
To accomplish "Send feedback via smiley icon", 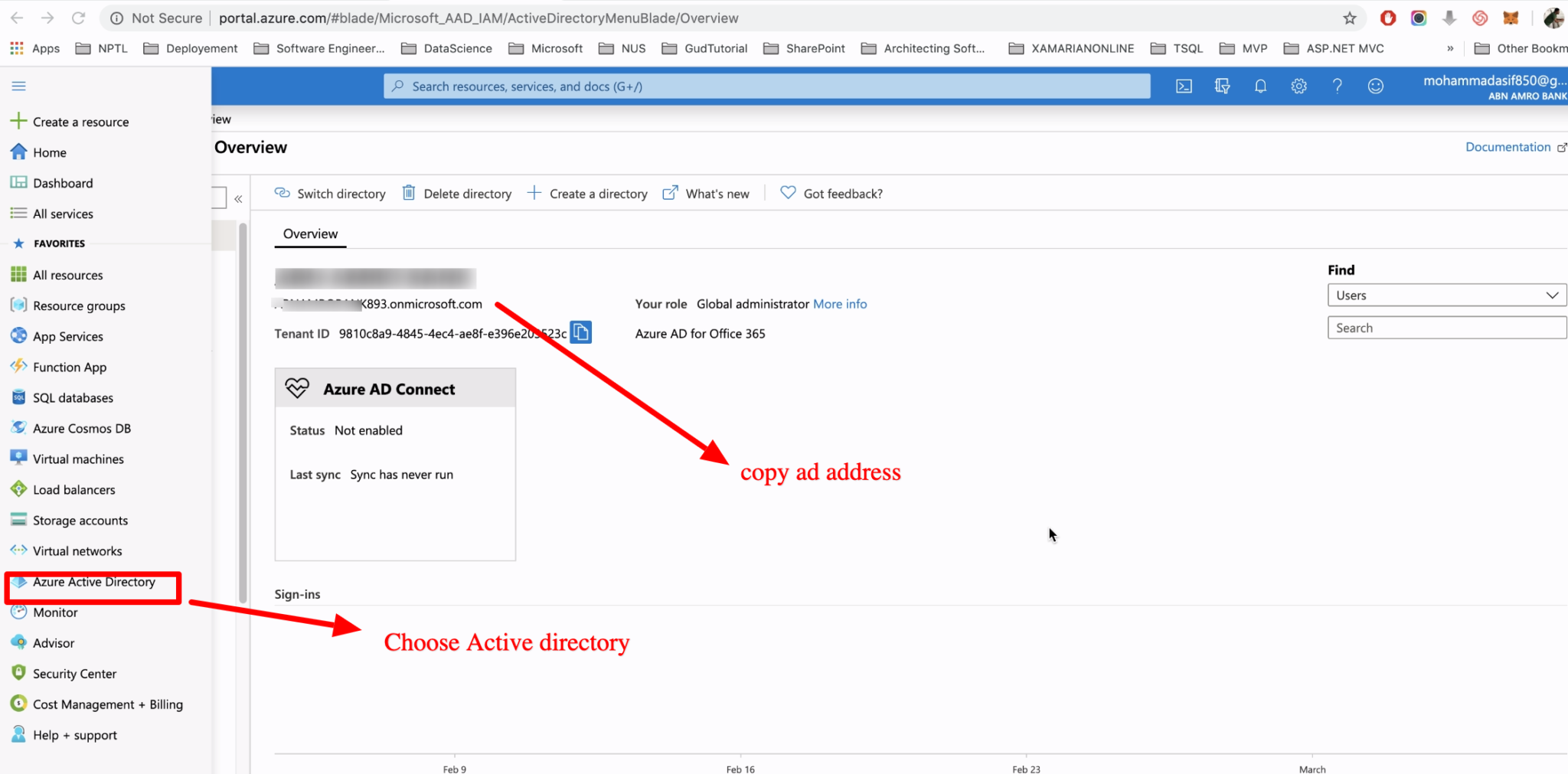I will tap(1376, 86).
